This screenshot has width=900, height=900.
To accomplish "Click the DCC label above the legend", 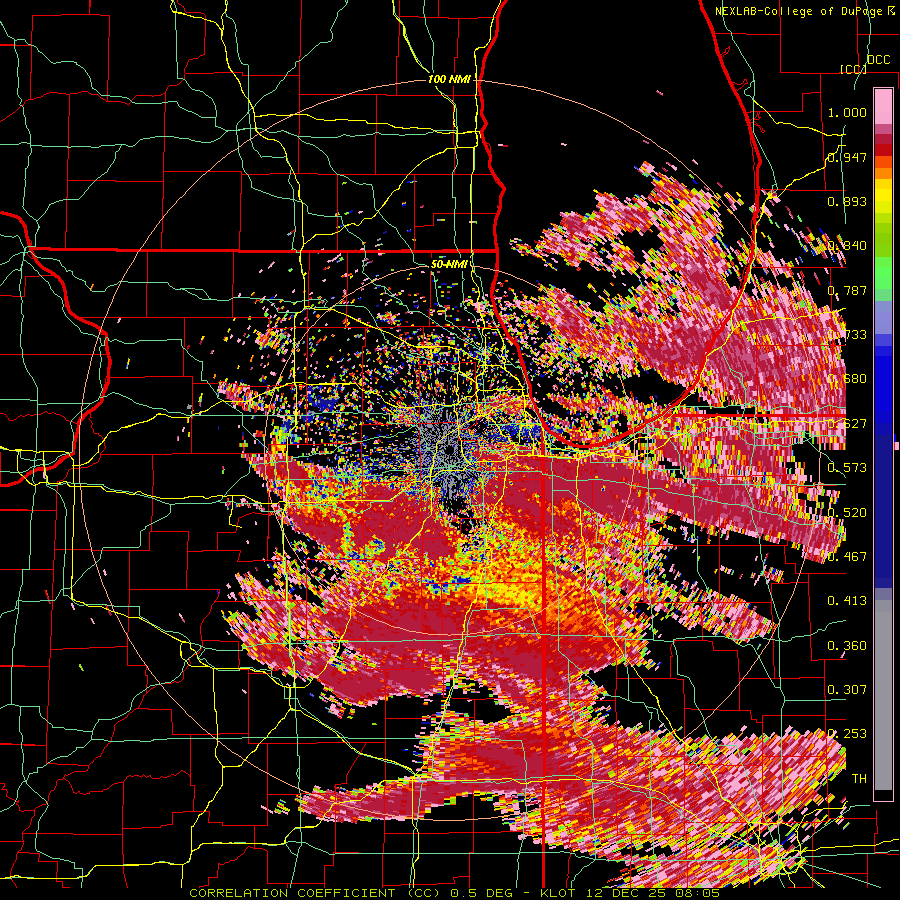I will coord(878,60).
